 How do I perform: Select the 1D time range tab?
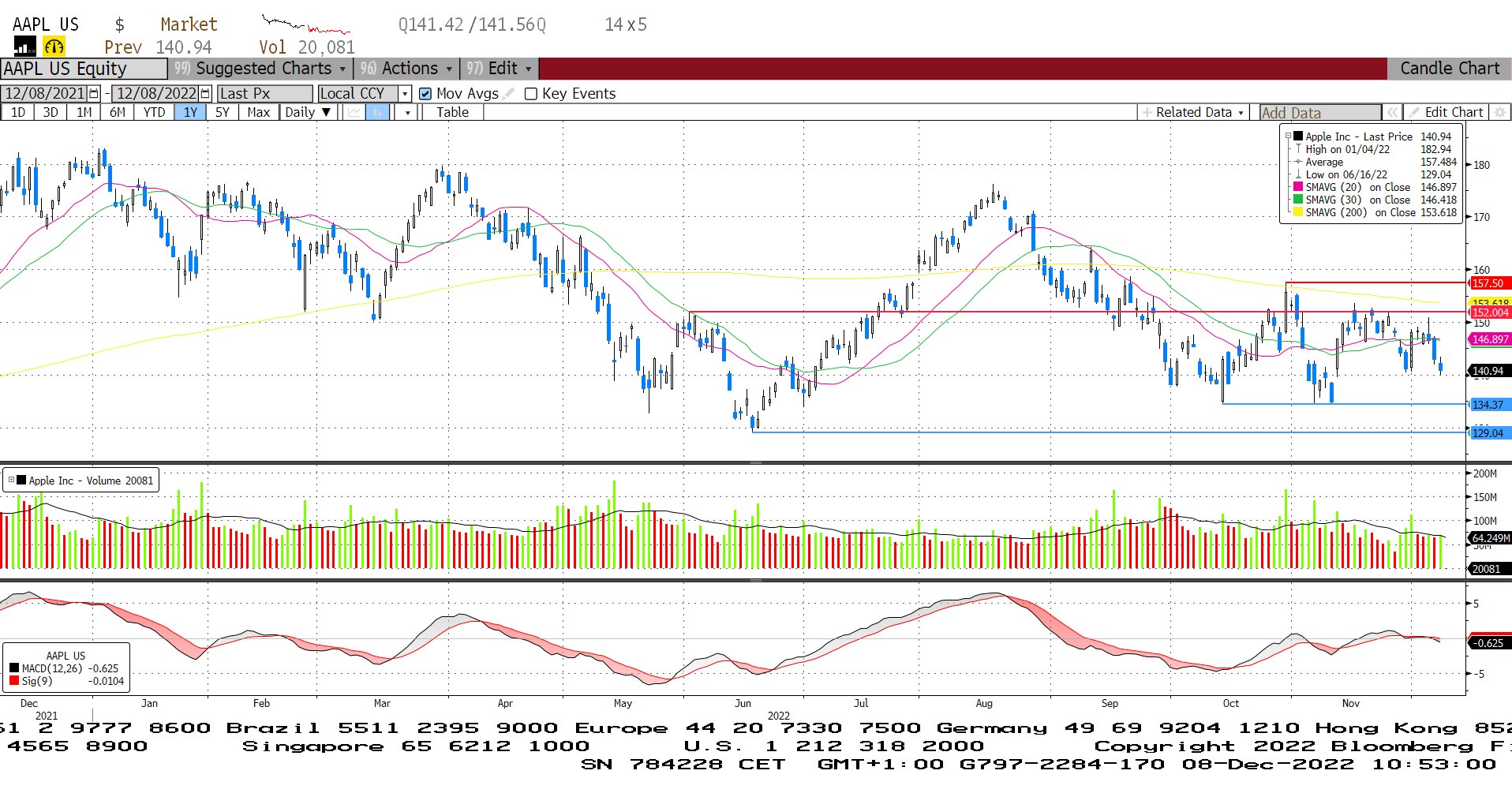point(17,112)
